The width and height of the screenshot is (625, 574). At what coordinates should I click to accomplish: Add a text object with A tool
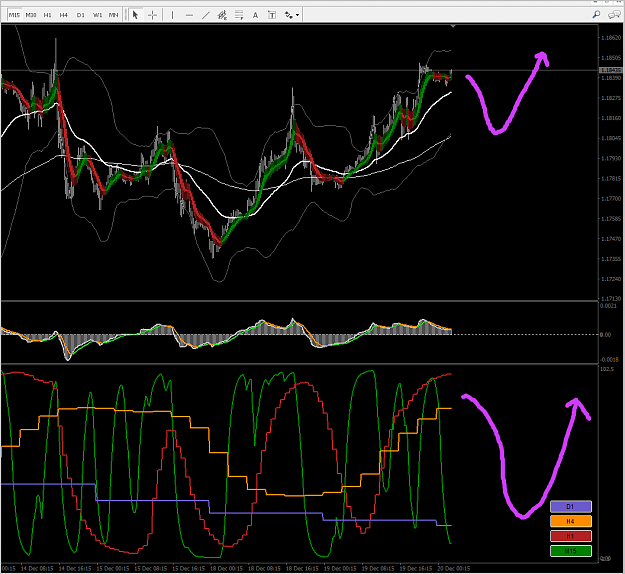255,15
